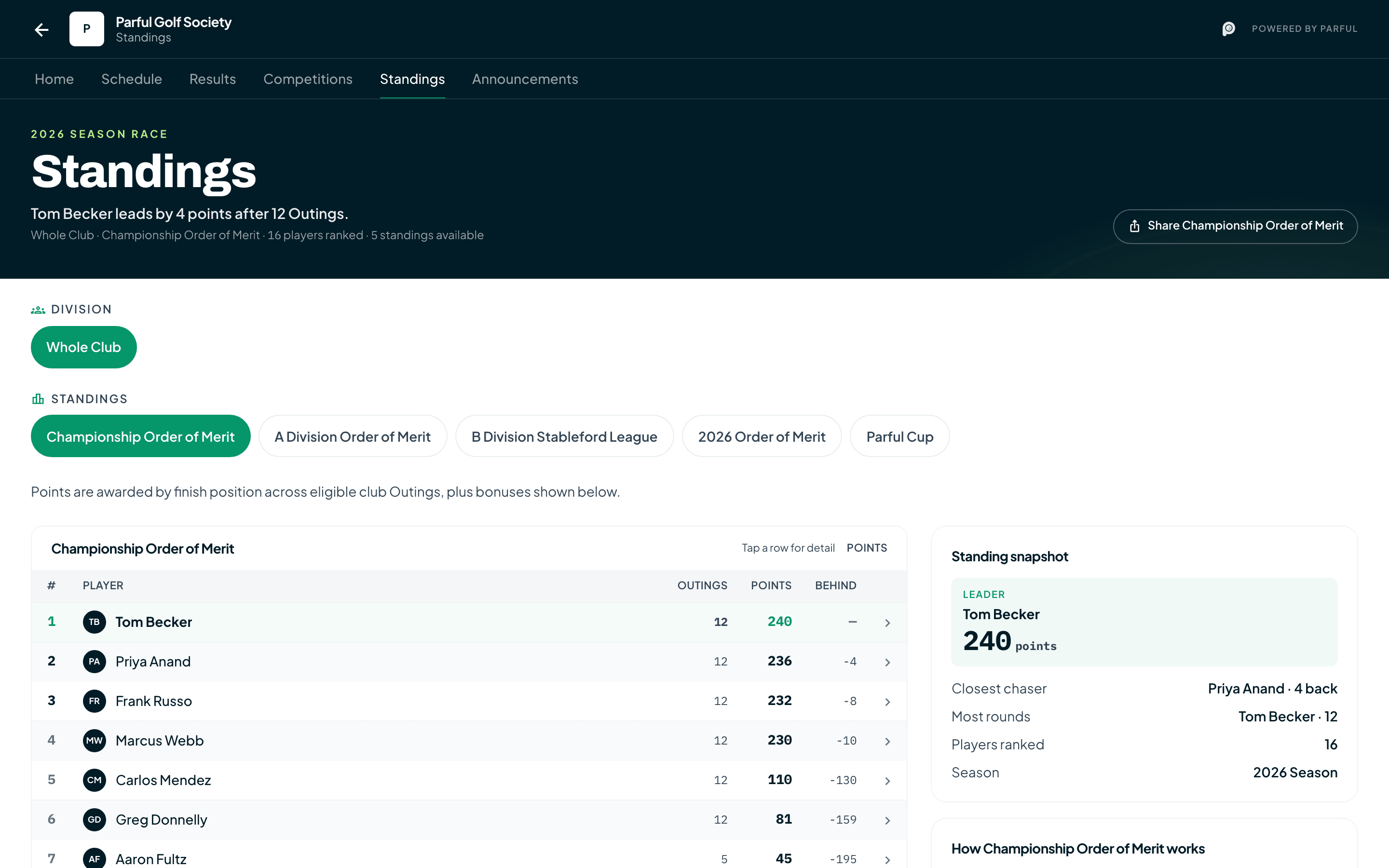The width and height of the screenshot is (1389, 868).
Task: Click the Parful chat bubble logo icon
Action: pyautogui.click(x=1229, y=29)
